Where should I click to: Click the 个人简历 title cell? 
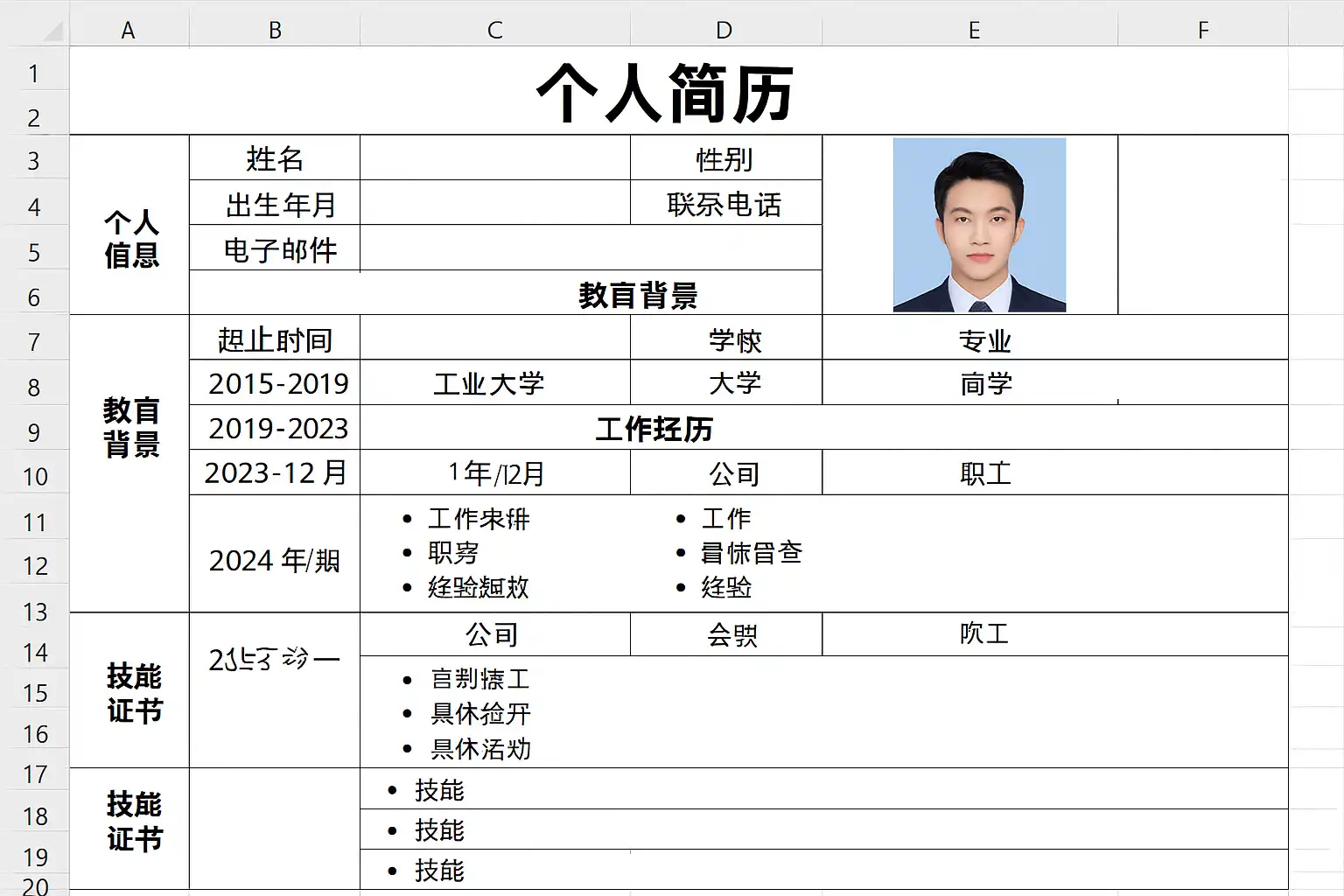(x=679, y=91)
